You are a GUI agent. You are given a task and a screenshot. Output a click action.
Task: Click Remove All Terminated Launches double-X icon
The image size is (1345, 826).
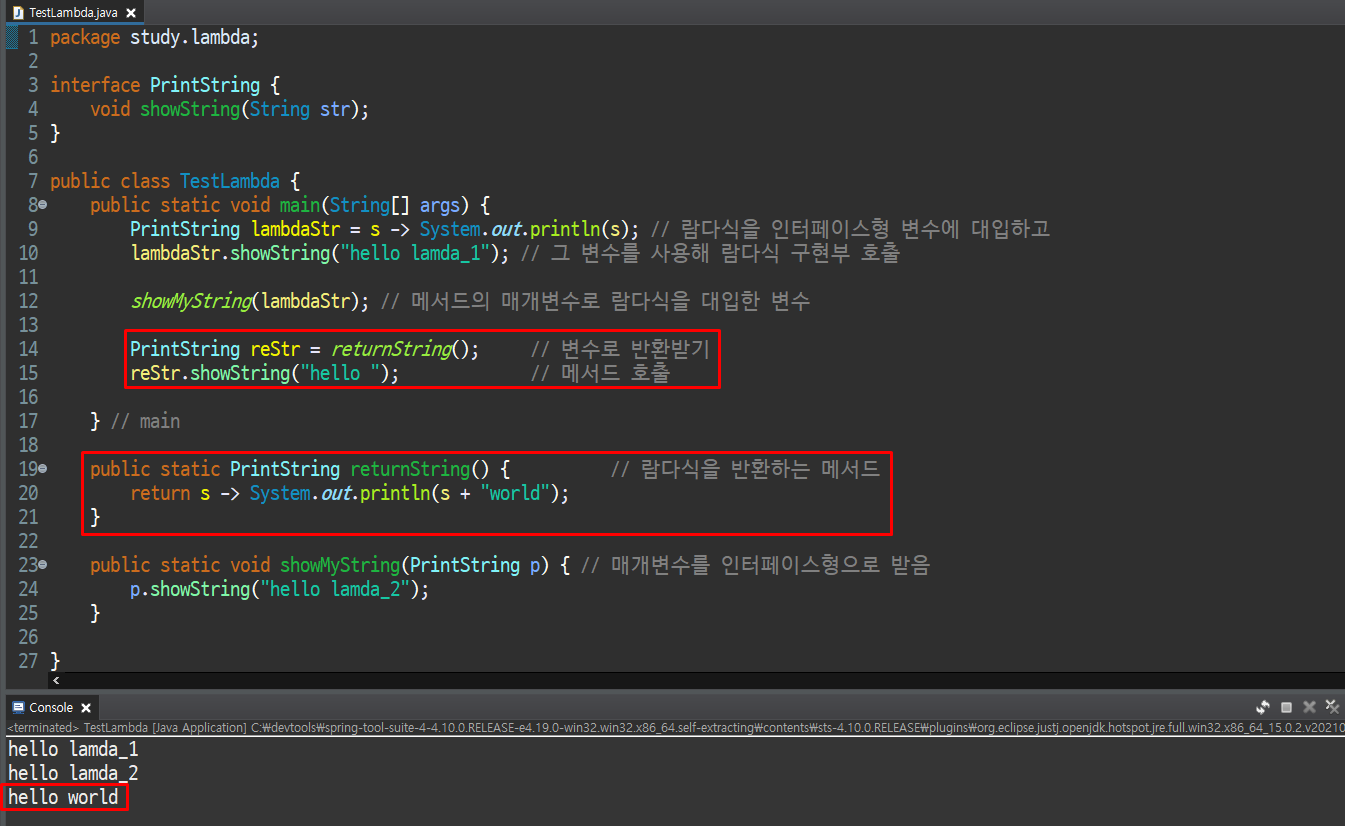point(1332,706)
